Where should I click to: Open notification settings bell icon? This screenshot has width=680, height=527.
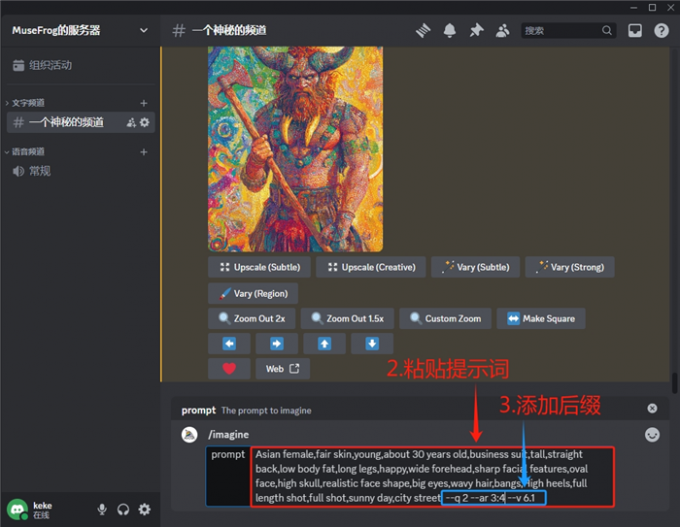click(x=450, y=30)
